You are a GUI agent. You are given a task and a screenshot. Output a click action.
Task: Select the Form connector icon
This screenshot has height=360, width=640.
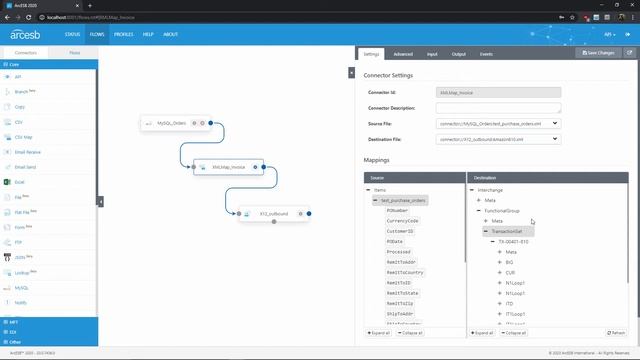7,227
